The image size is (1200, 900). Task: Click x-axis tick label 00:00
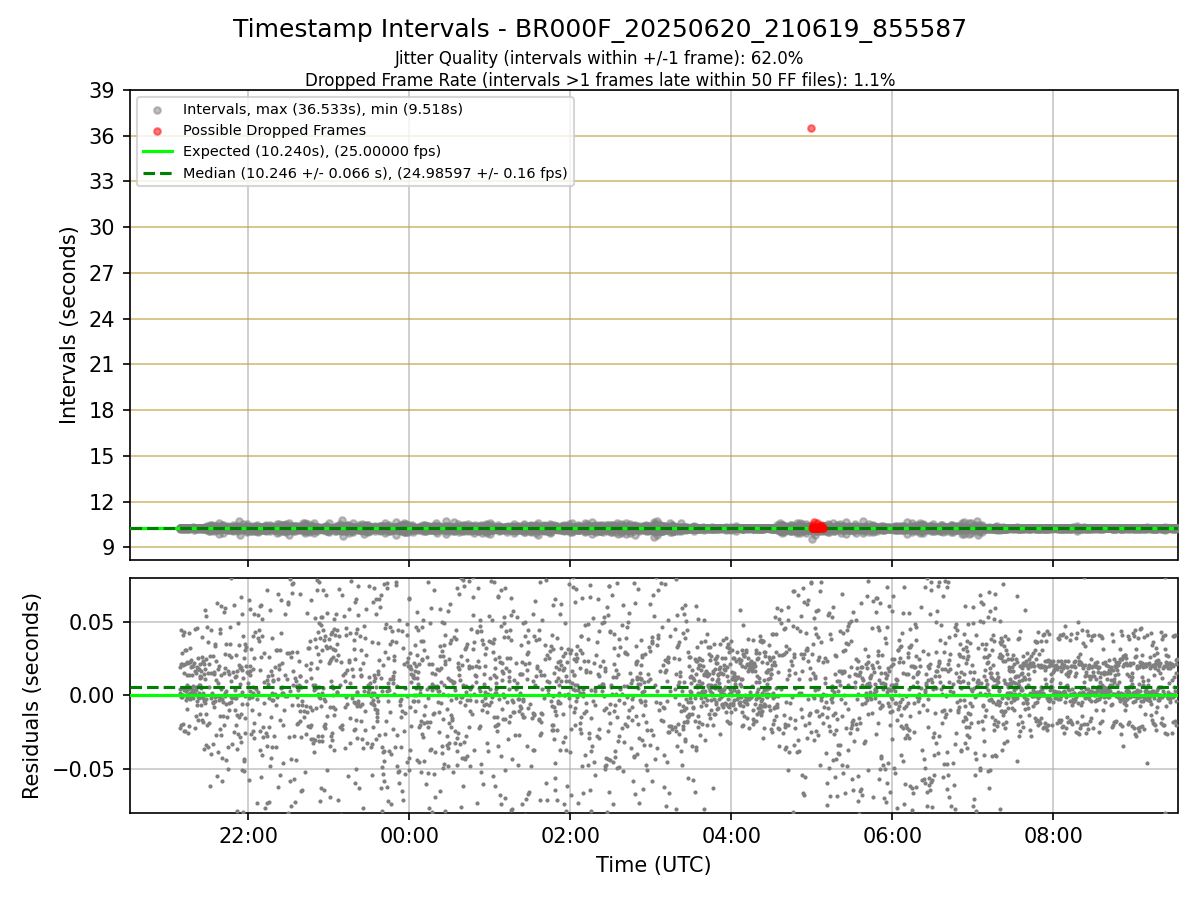(409, 834)
